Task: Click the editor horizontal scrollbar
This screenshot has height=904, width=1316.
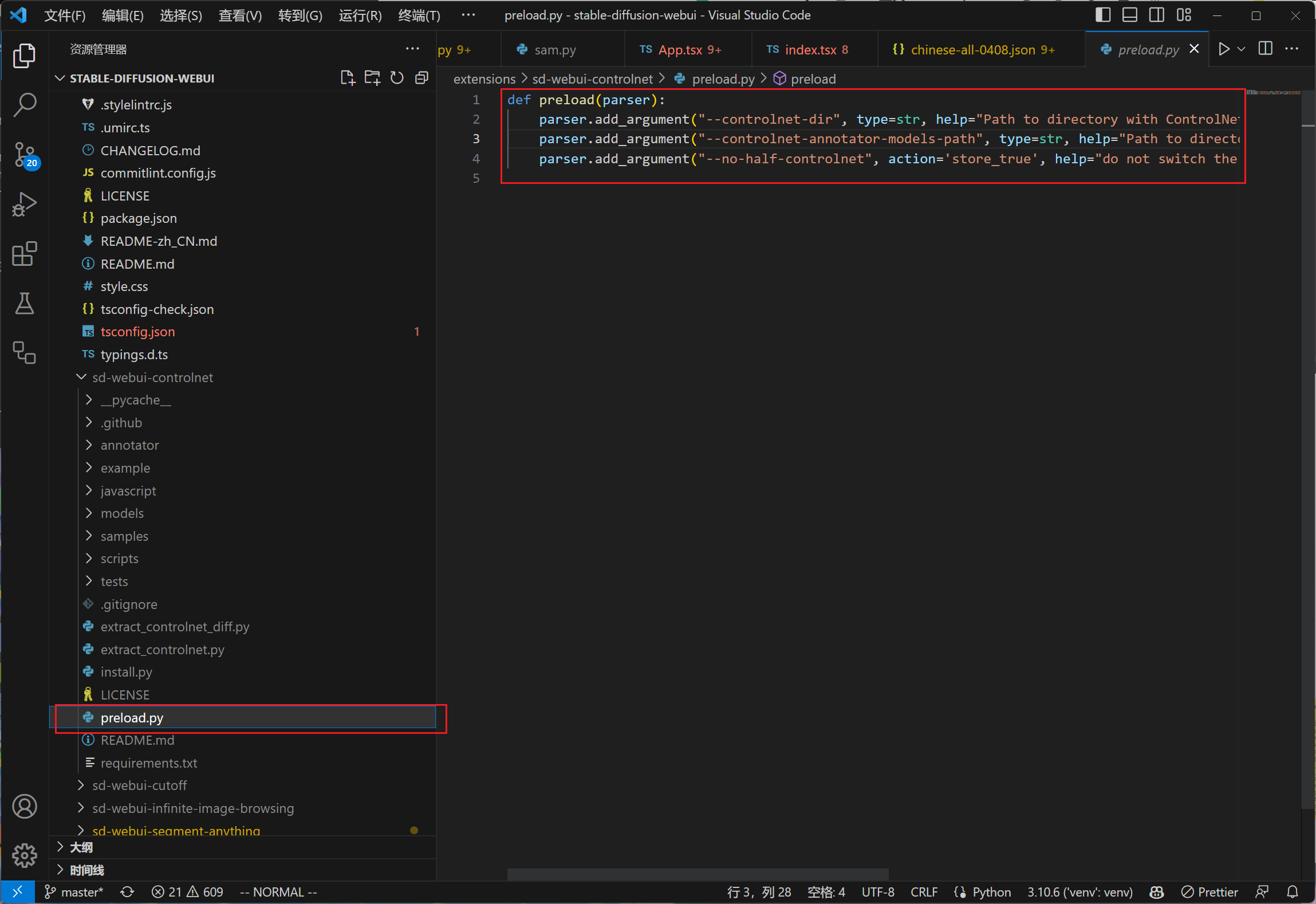Action: (698, 874)
